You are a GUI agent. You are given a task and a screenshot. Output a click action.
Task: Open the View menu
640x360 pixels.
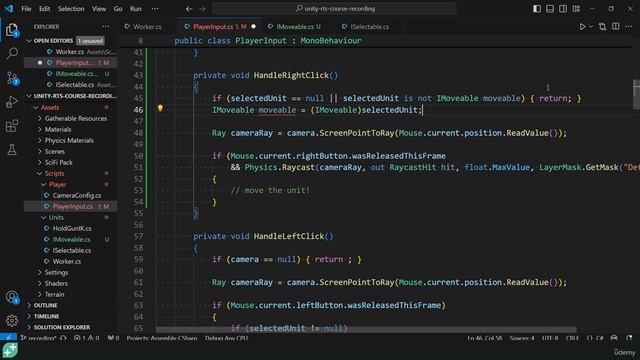point(99,9)
